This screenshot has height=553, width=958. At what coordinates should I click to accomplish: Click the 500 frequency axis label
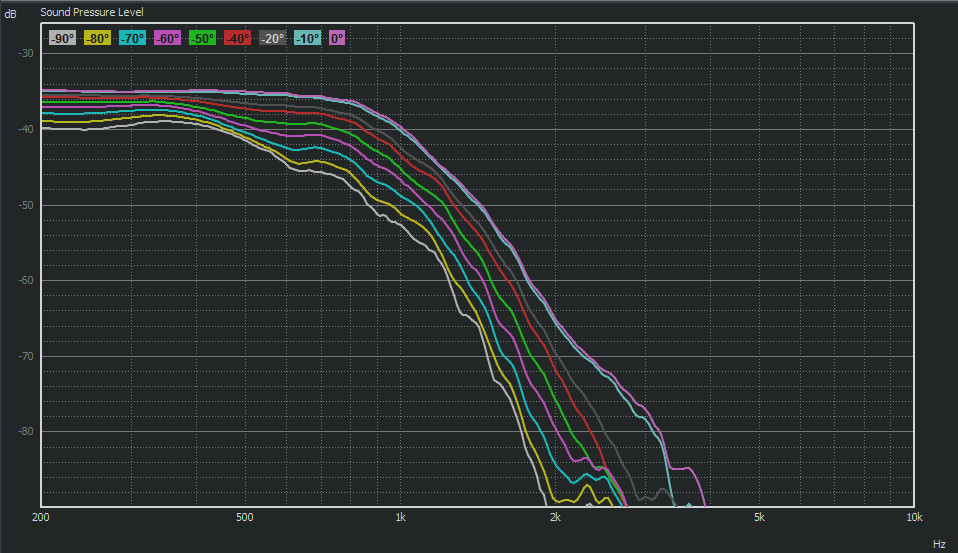(244, 518)
